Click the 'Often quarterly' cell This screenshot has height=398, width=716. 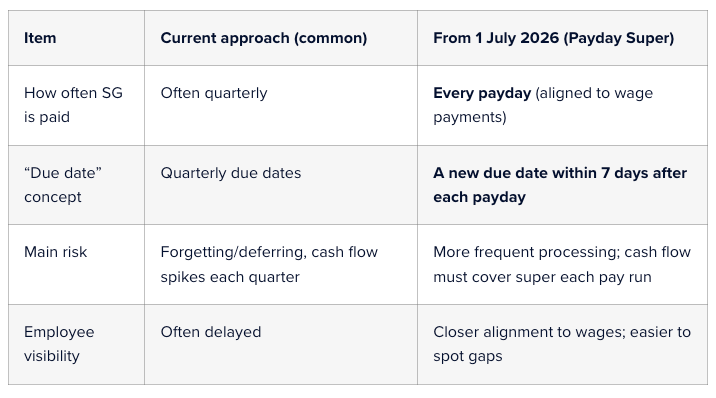tap(281, 105)
